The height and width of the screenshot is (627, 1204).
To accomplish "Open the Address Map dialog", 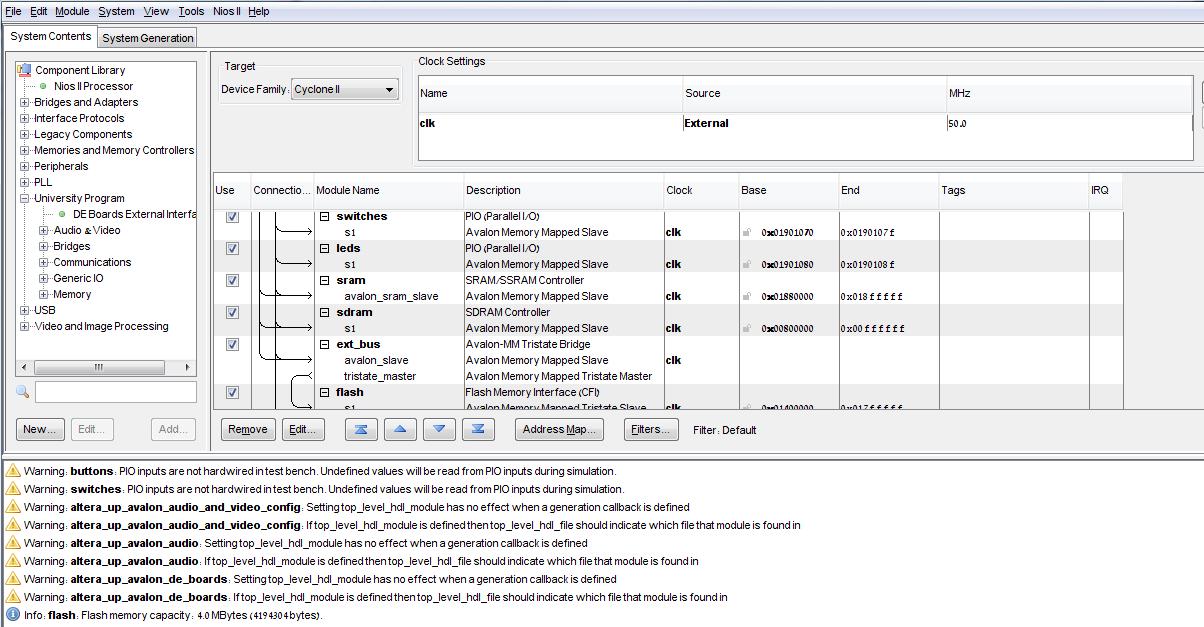I will click(559, 429).
